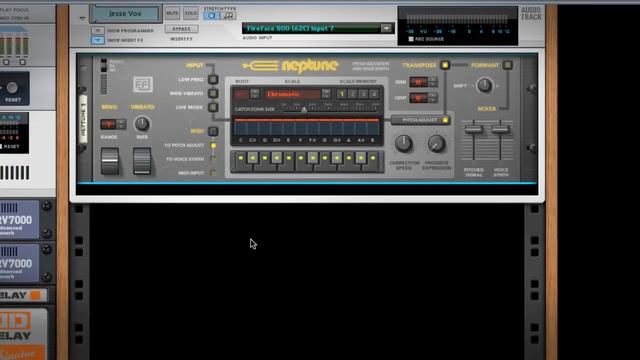The image size is (640, 360).
Task: Mute the Jesse Vox track
Action: click(172, 13)
